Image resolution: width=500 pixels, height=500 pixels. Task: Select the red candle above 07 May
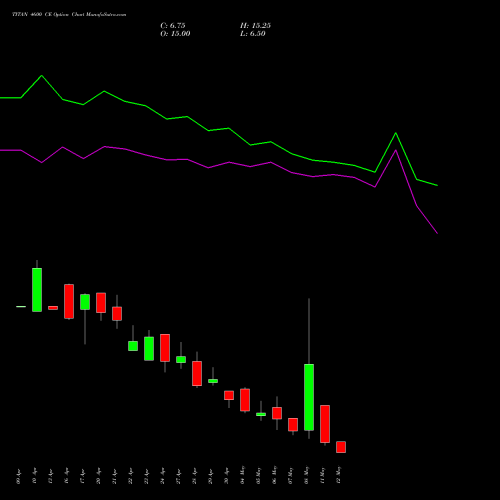tap(293, 425)
